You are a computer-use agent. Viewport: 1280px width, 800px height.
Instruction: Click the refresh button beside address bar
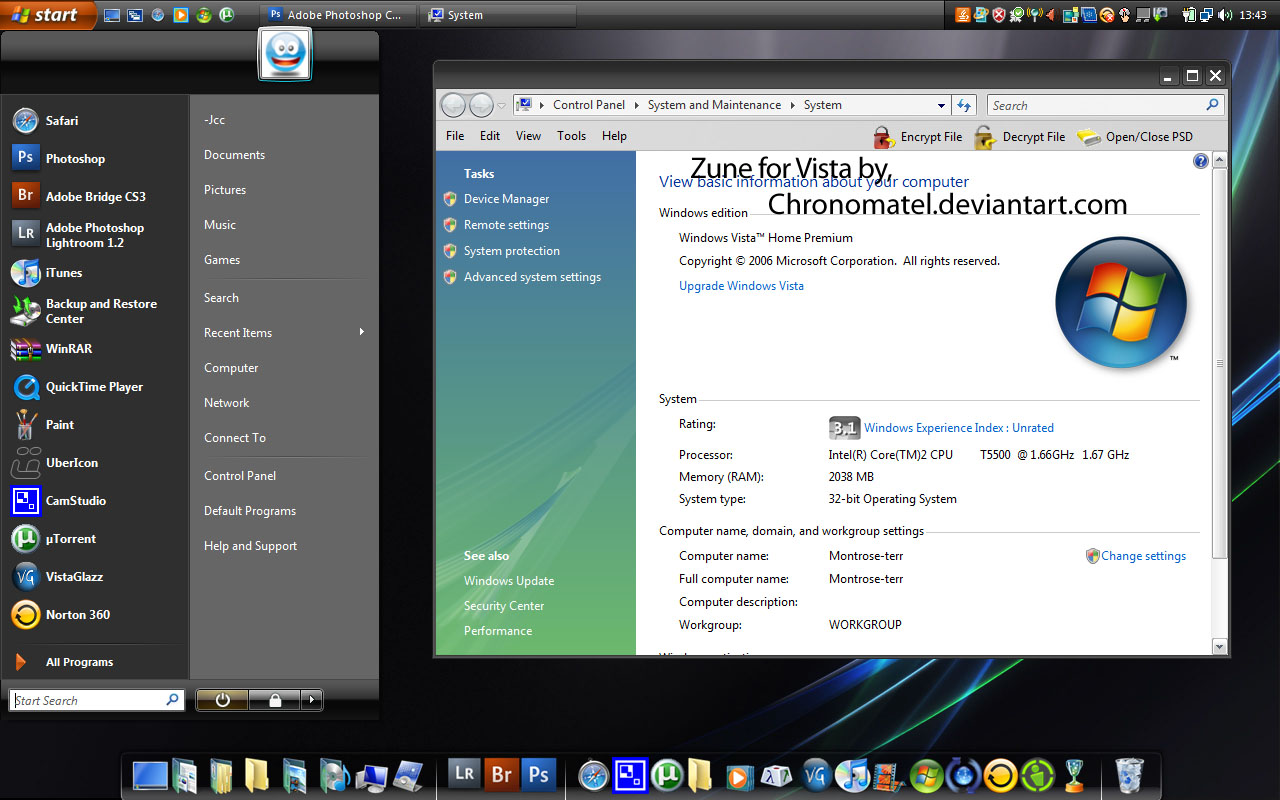coord(964,105)
